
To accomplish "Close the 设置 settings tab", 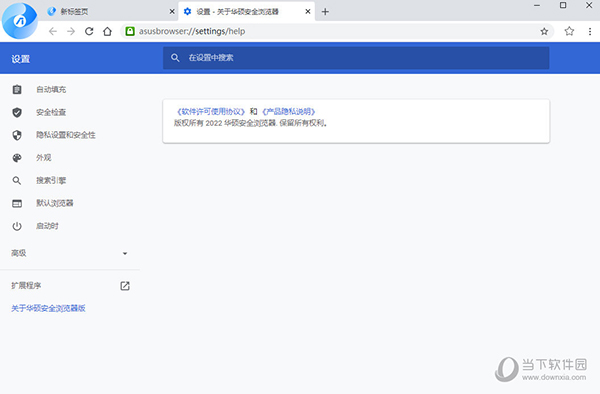I will tap(308, 12).
